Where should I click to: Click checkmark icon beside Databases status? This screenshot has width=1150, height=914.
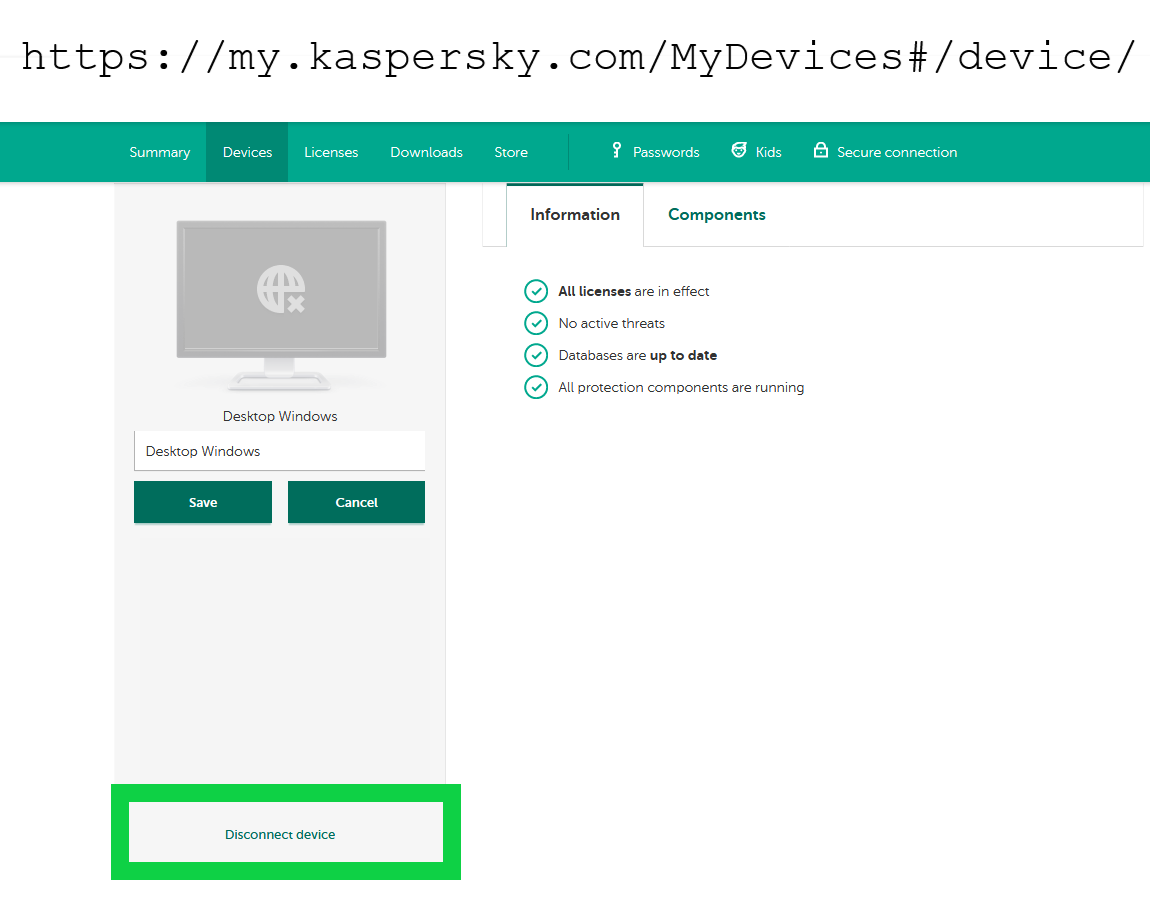536,355
